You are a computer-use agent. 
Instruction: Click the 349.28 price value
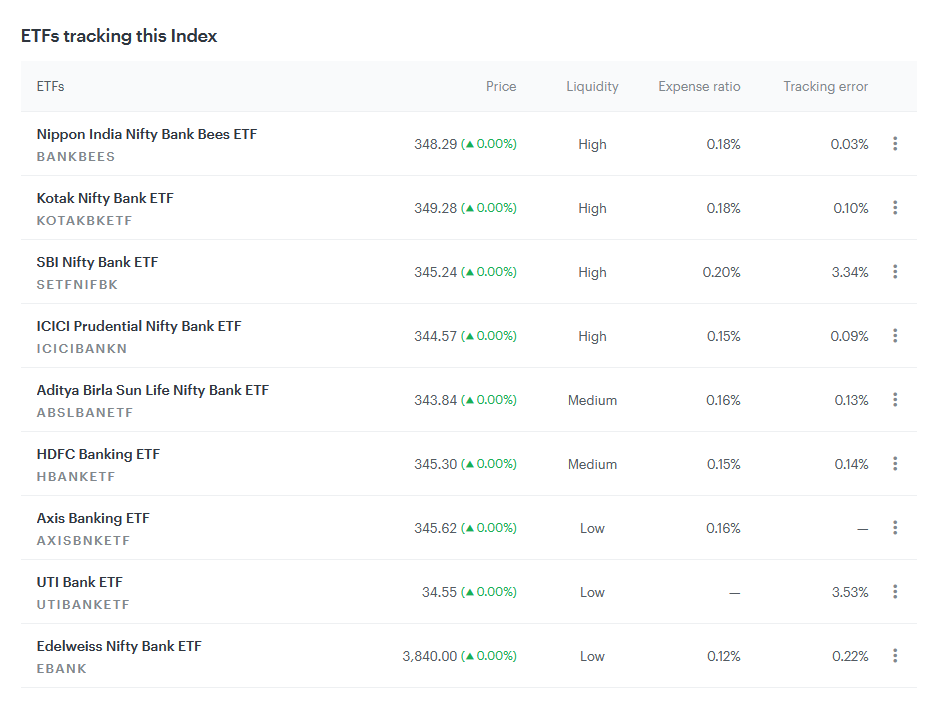pos(436,208)
